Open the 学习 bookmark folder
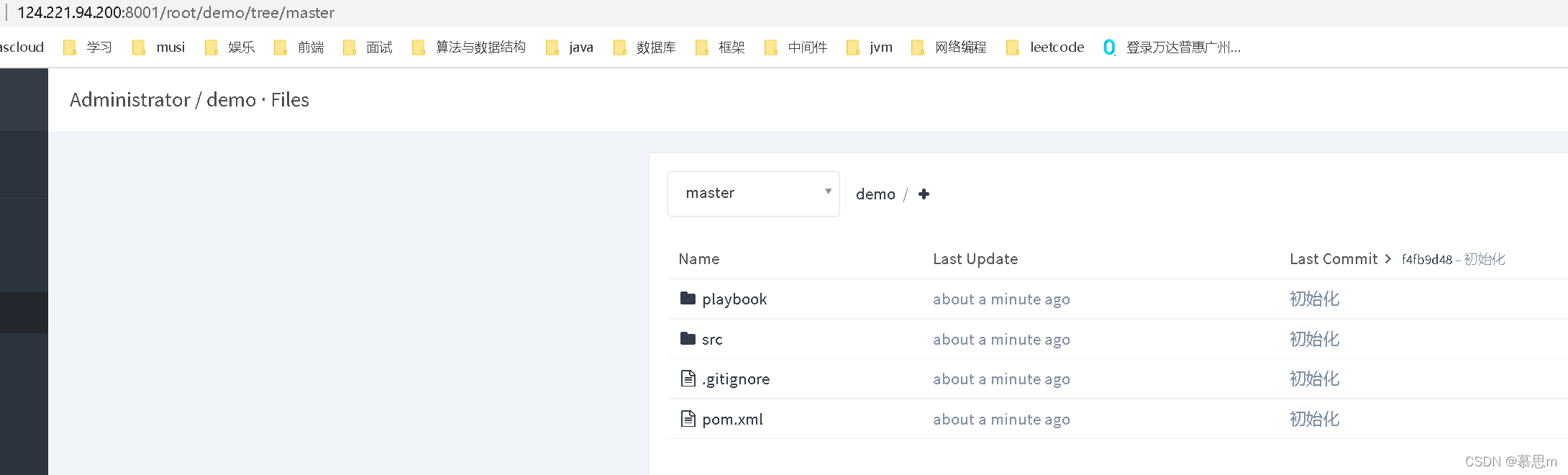The image size is (1568, 475). point(88,47)
